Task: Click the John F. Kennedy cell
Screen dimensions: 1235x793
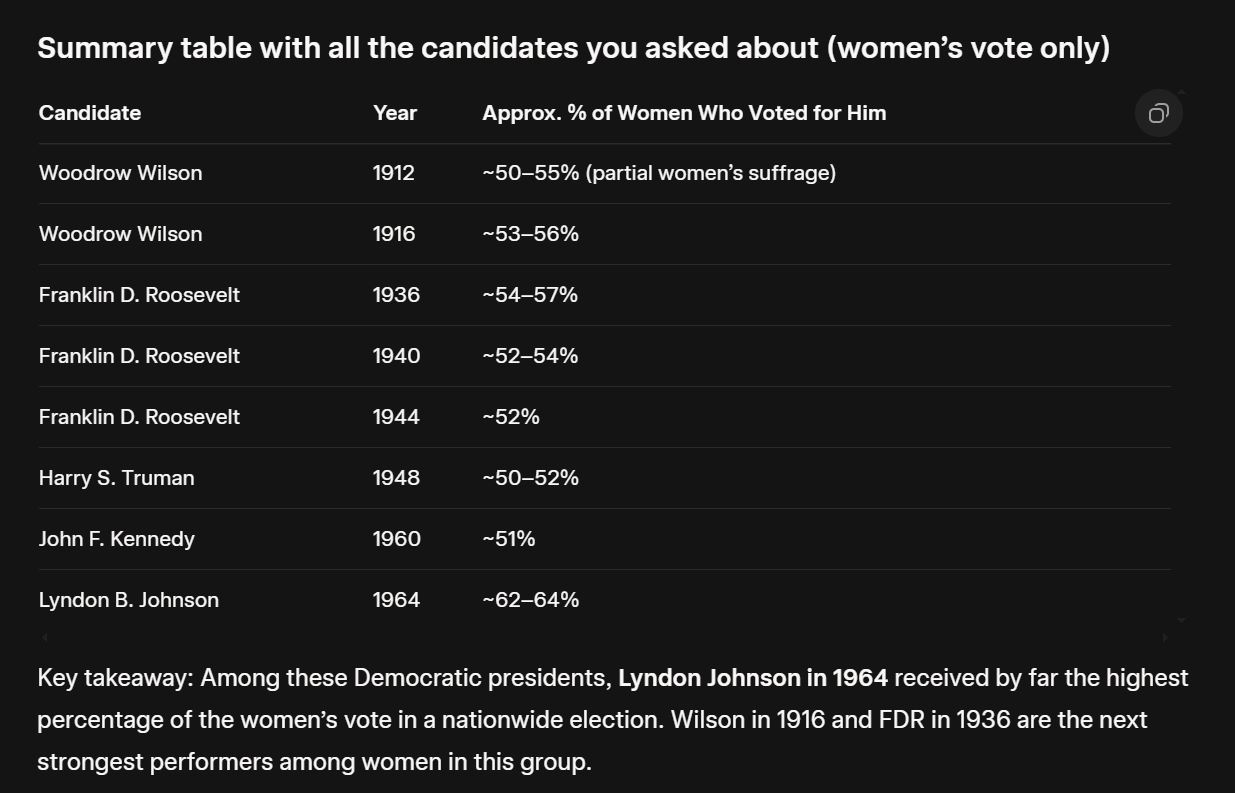Action: (116, 539)
